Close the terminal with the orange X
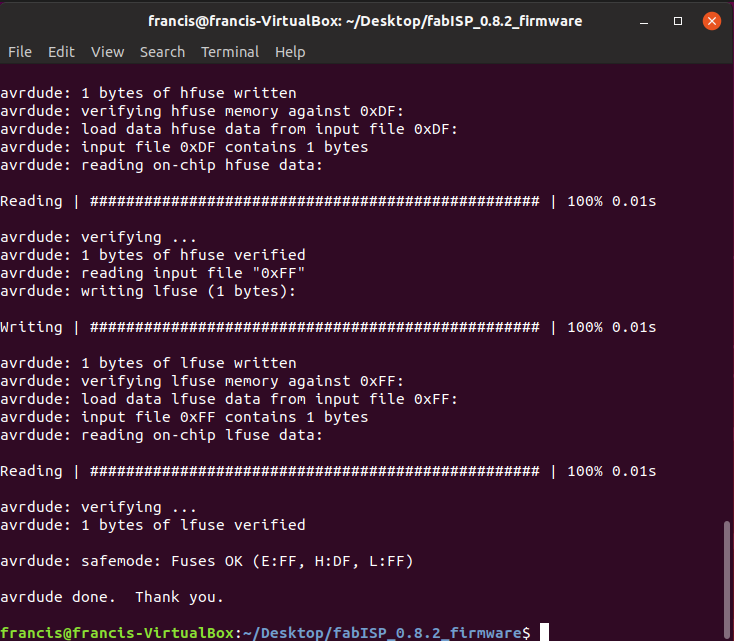This screenshot has width=734, height=641. [x=712, y=21]
